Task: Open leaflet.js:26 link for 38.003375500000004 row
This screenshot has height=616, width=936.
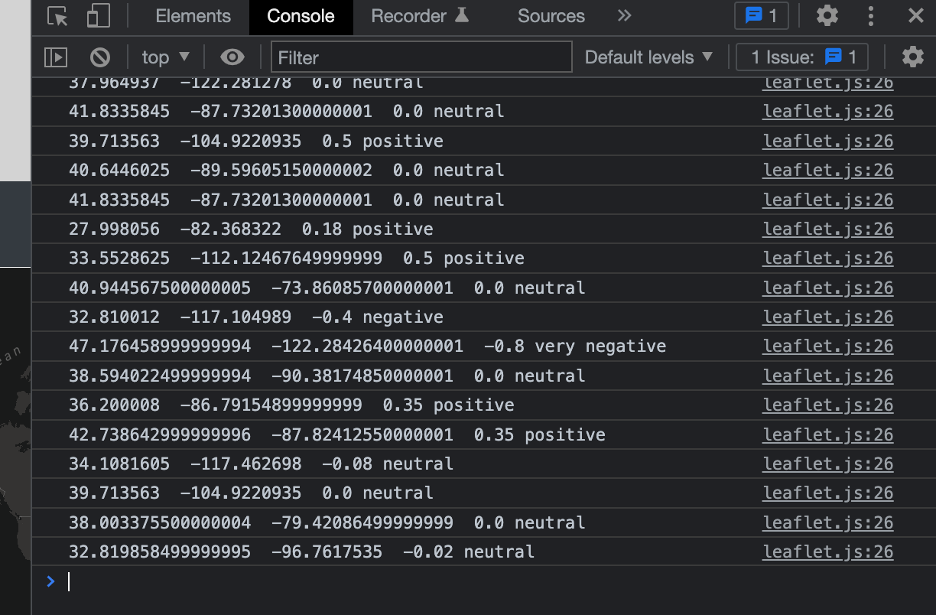Action: coord(828,523)
